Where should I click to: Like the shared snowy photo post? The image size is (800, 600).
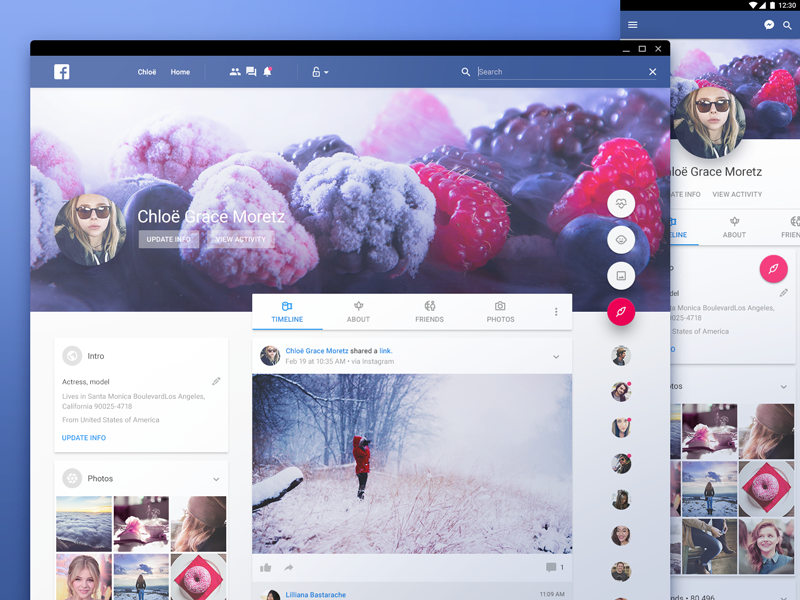pyautogui.click(x=266, y=567)
